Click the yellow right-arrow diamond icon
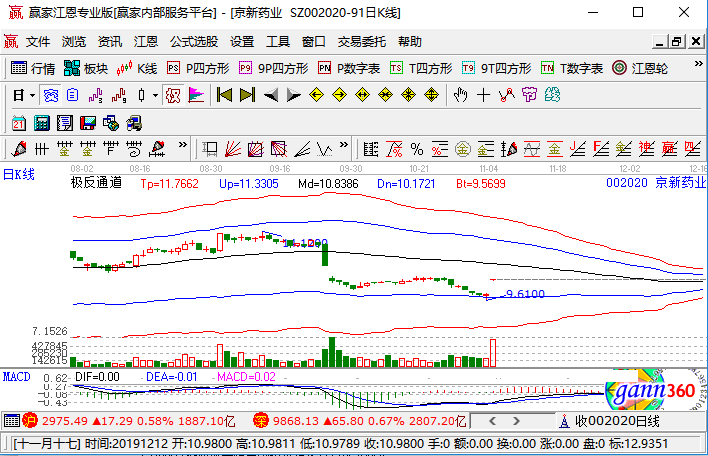 tap(339, 95)
